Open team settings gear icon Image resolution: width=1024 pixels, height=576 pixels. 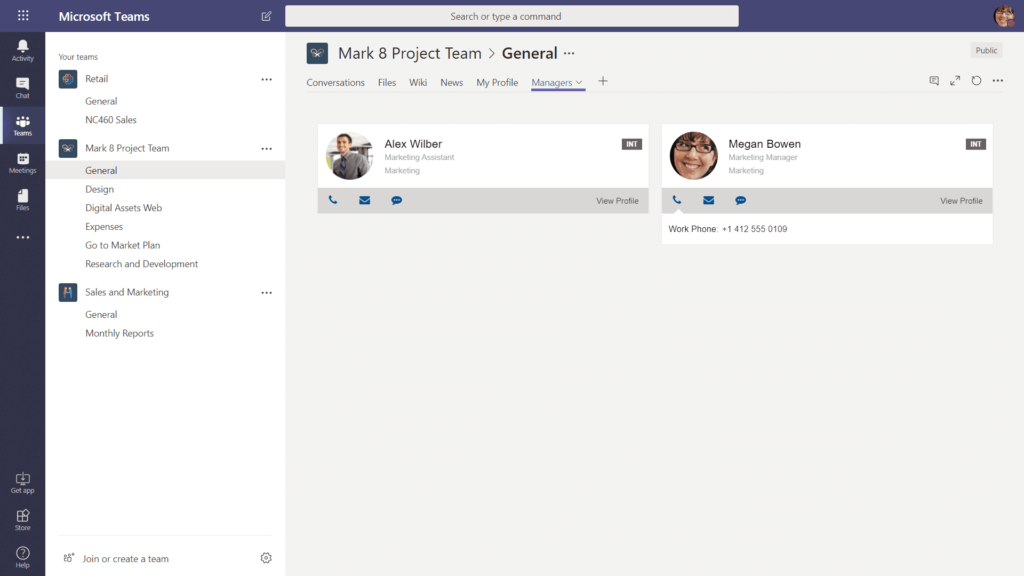[266, 558]
